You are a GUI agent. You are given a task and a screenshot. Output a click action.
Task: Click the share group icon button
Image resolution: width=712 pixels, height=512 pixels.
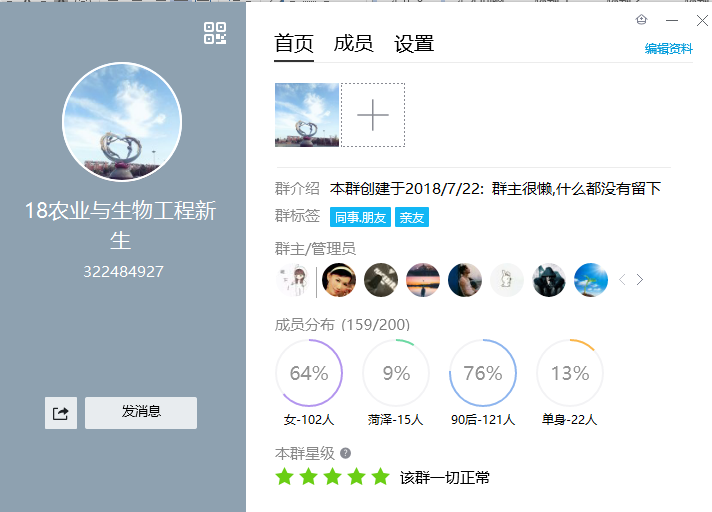(60, 413)
